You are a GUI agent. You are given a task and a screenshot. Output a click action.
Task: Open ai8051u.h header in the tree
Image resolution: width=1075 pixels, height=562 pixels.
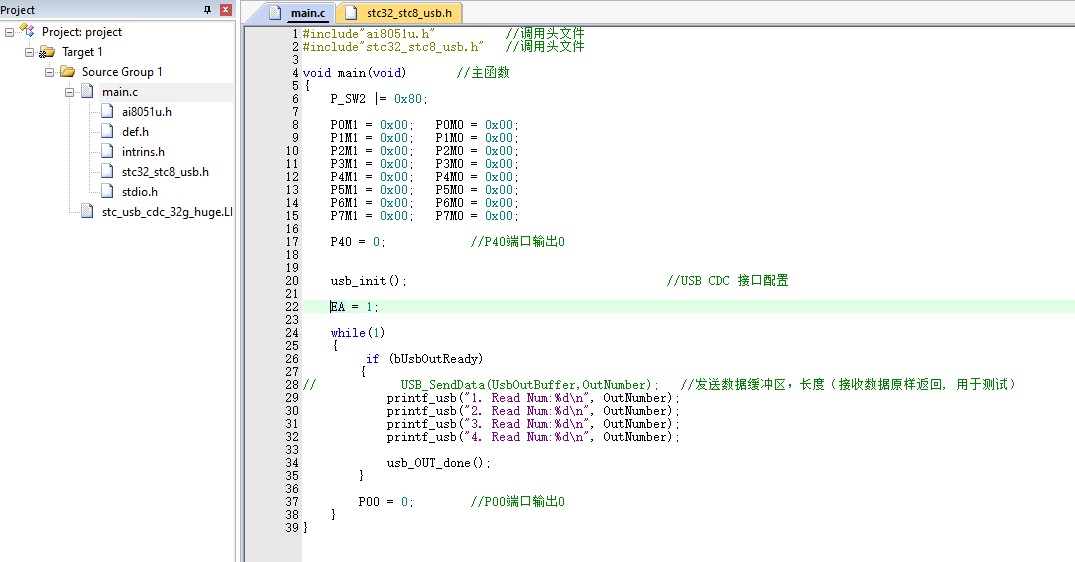(x=147, y=111)
